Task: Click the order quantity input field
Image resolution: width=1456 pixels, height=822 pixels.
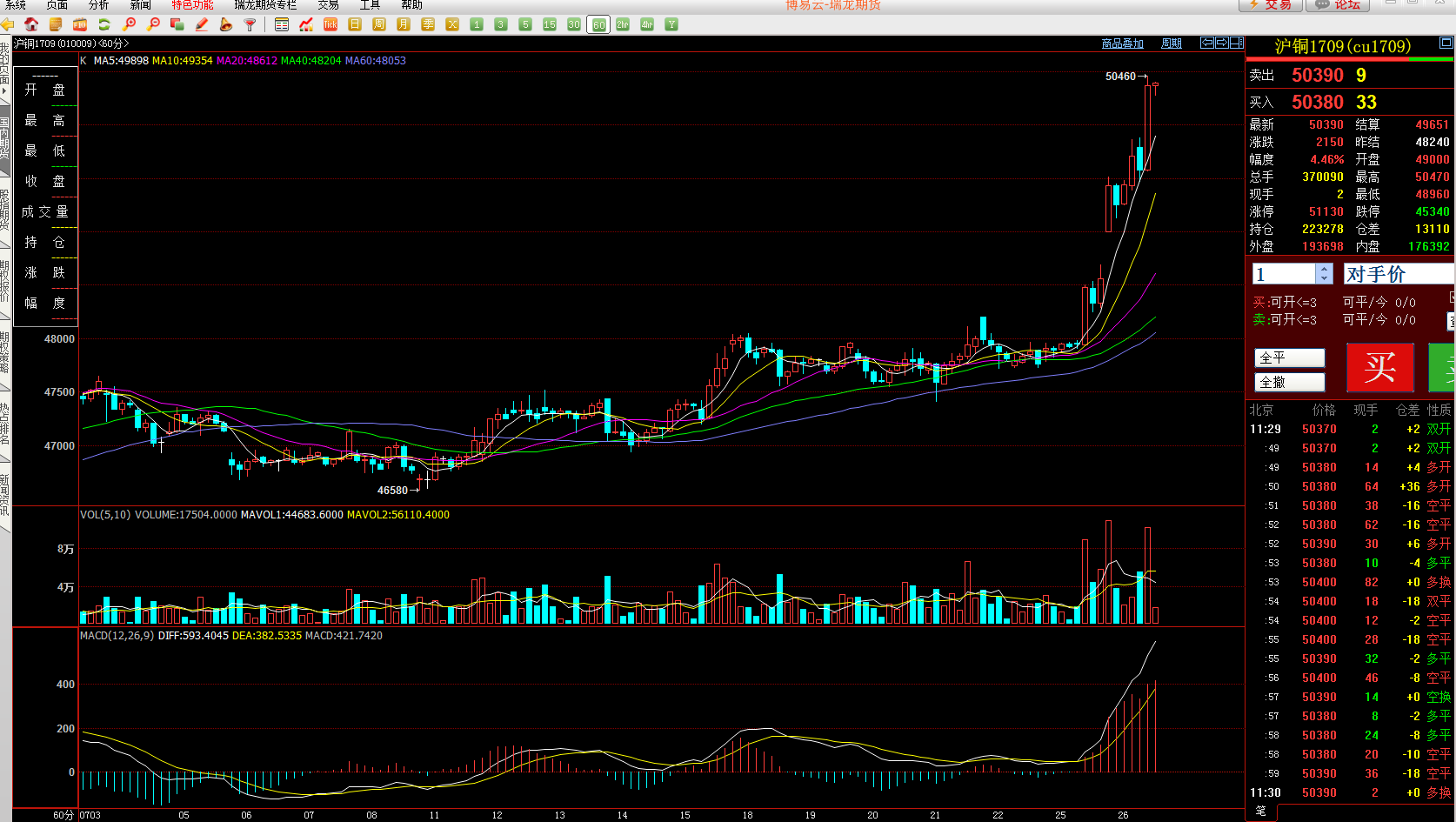Action: tap(1284, 274)
